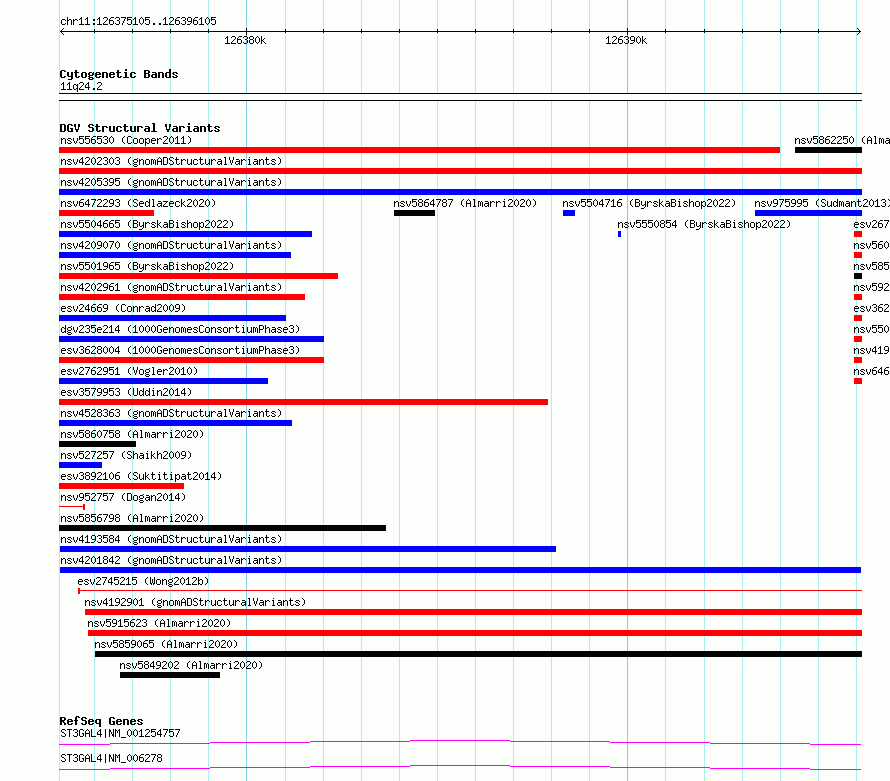
Task: Click the DGV Structural Variants track title
Action: pos(140,128)
